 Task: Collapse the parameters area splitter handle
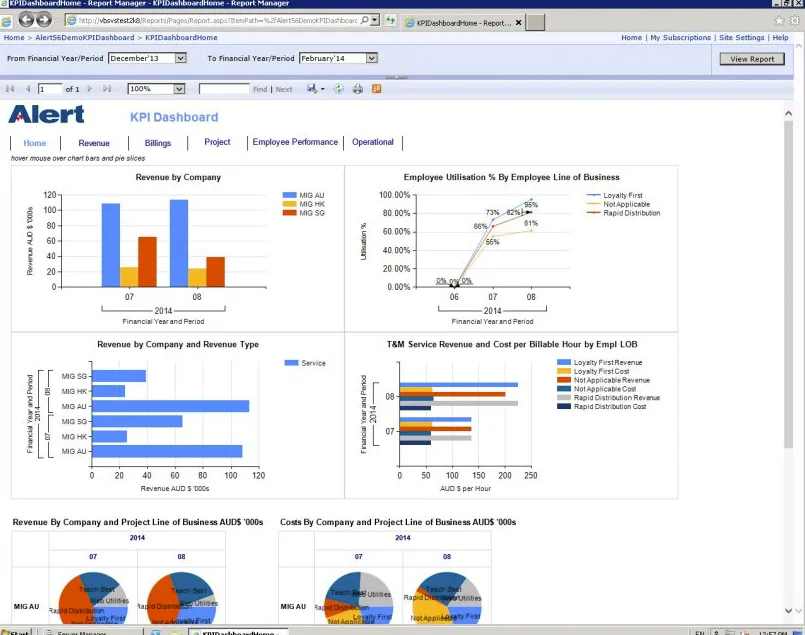396,78
